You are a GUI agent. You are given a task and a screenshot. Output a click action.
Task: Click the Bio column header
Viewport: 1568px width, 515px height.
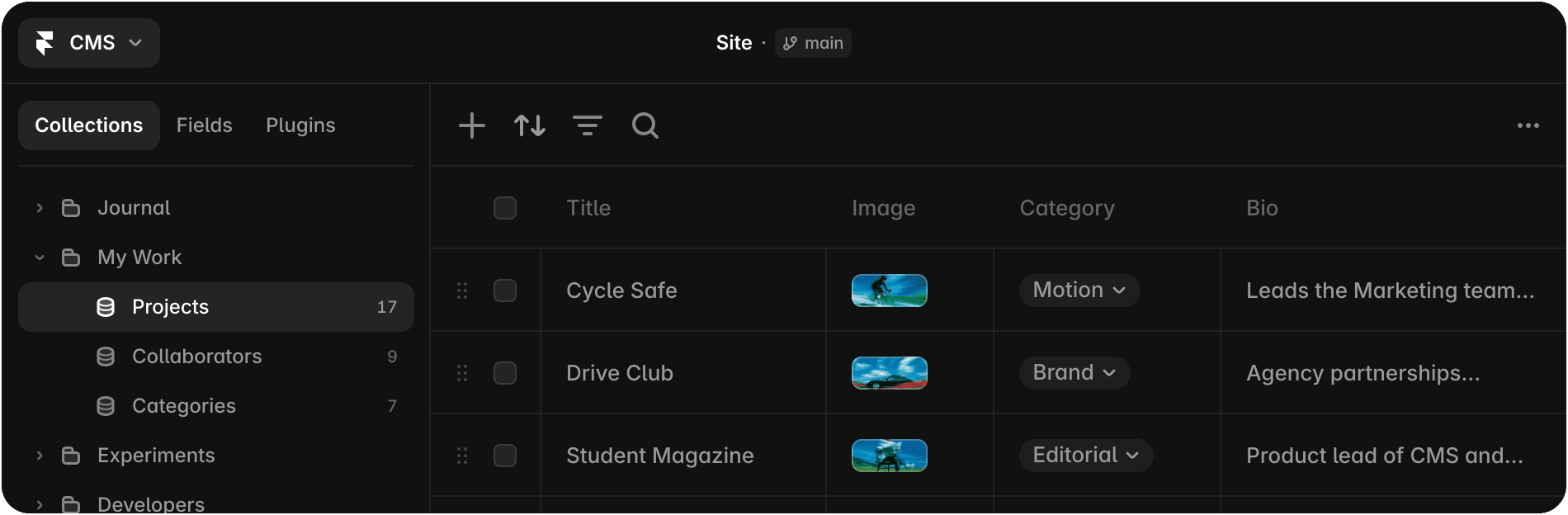pos(1262,208)
